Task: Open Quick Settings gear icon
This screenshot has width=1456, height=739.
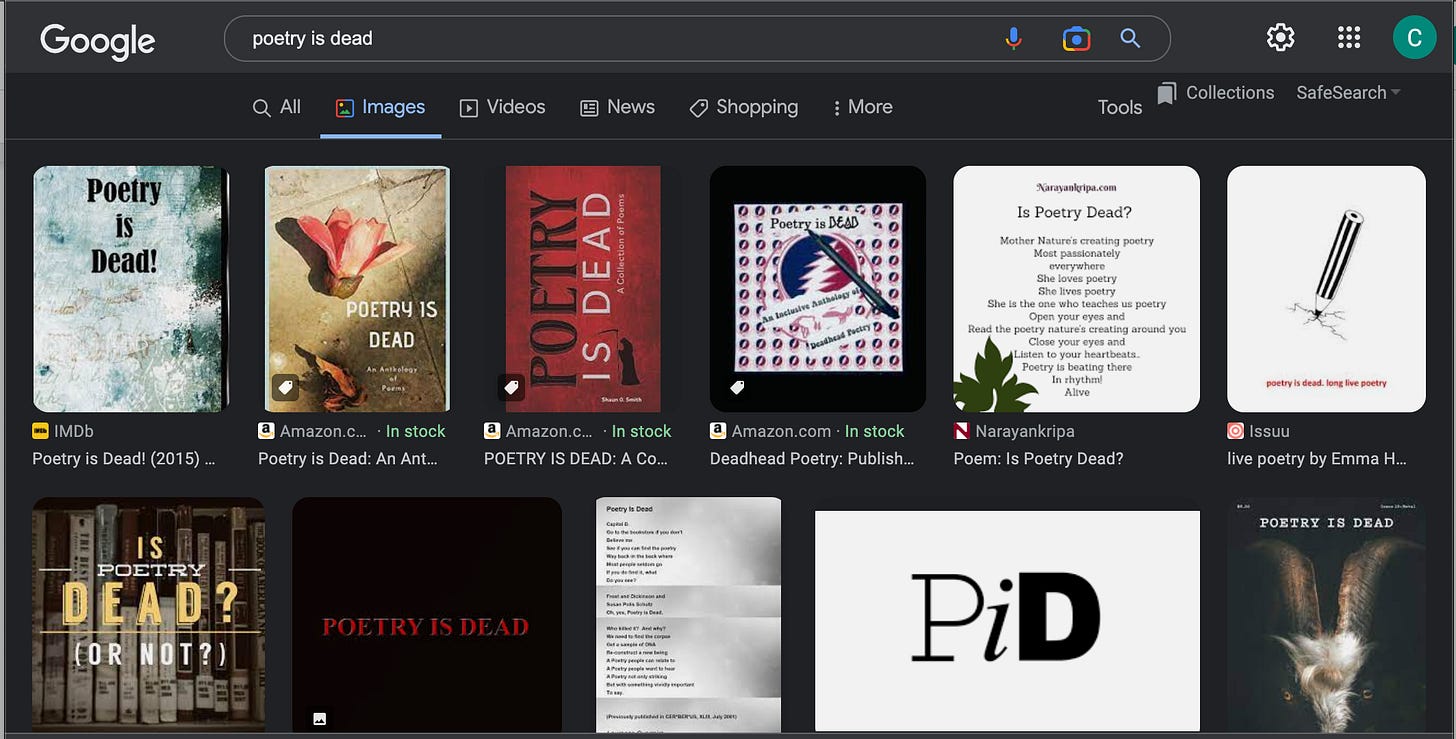Action: click(x=1281, y=38)
